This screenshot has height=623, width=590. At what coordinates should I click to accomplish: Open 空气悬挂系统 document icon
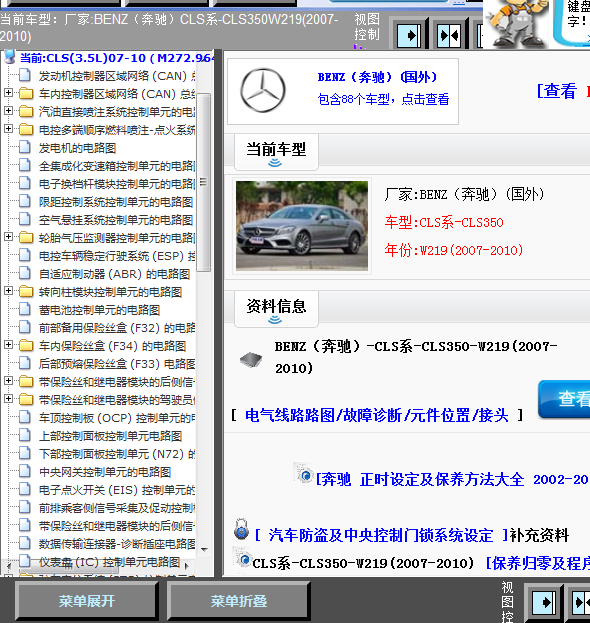[x=25, y=219]
